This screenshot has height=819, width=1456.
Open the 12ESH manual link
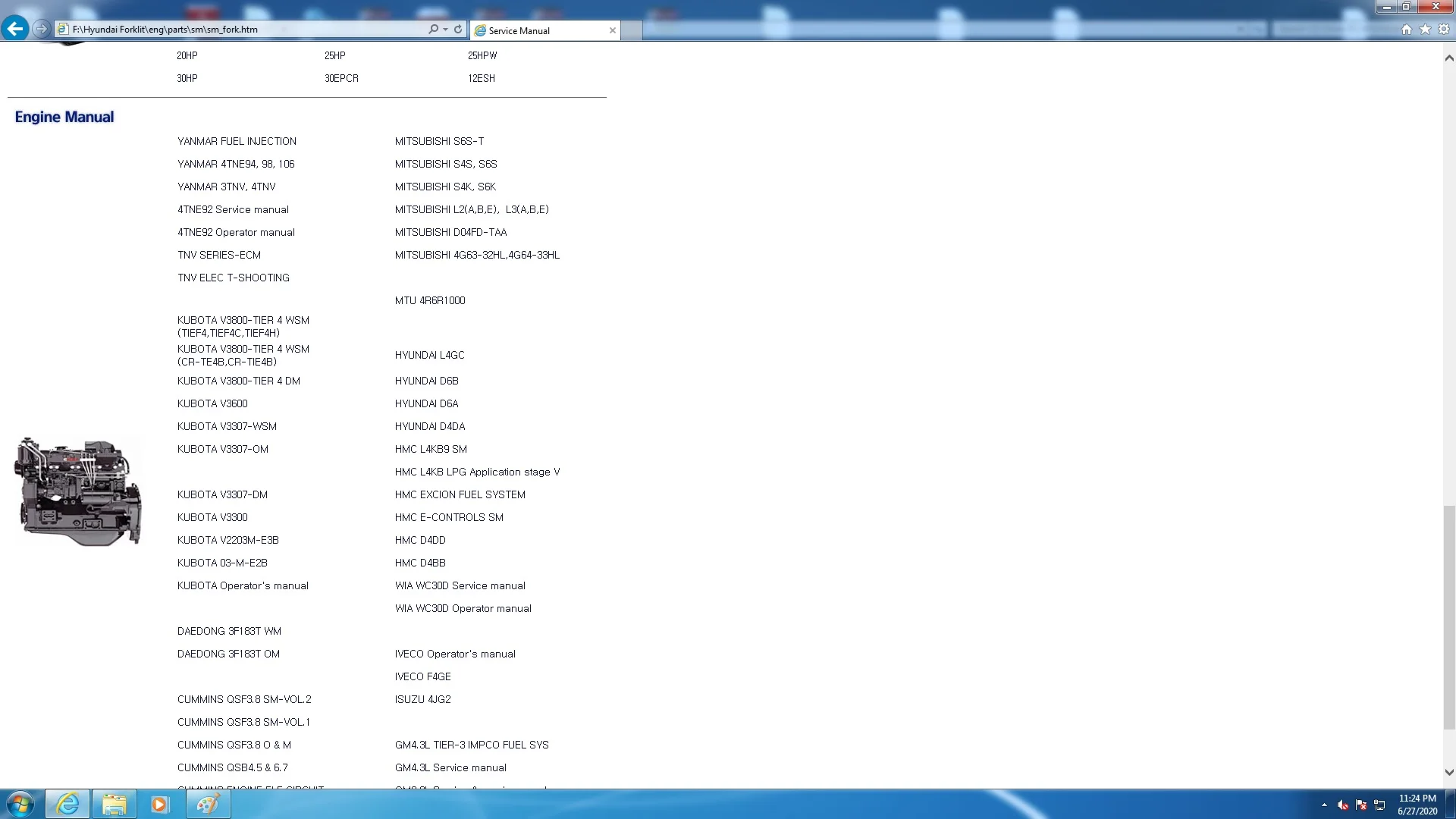pyautogui.click(x=482, y=79)
